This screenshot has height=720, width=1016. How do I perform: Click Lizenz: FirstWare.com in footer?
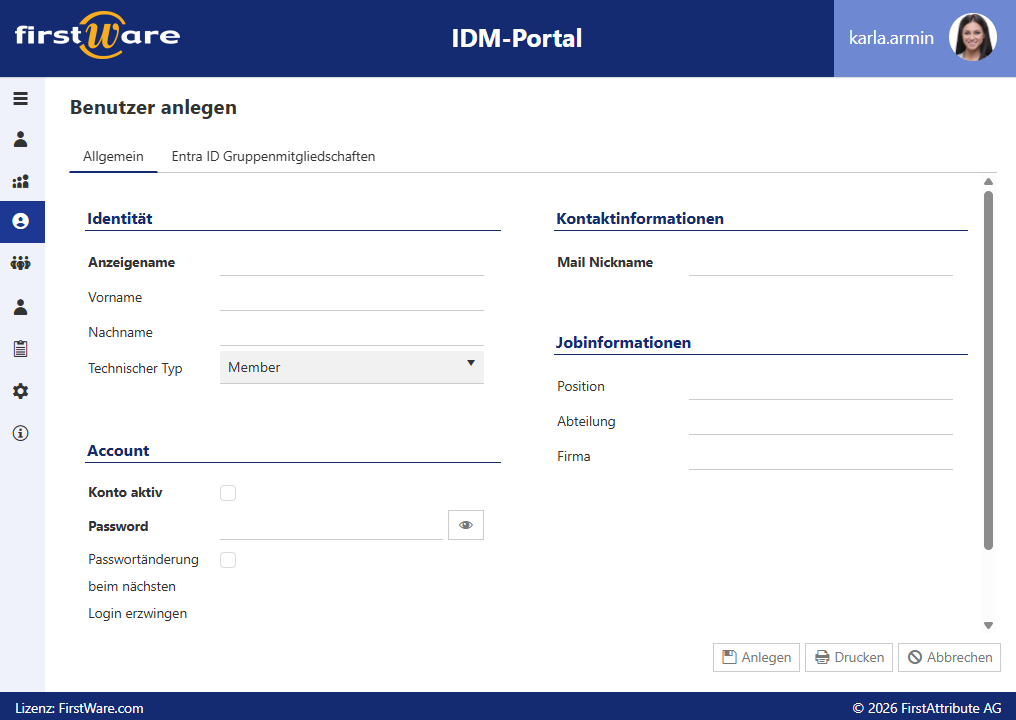(x=79, y=708)
